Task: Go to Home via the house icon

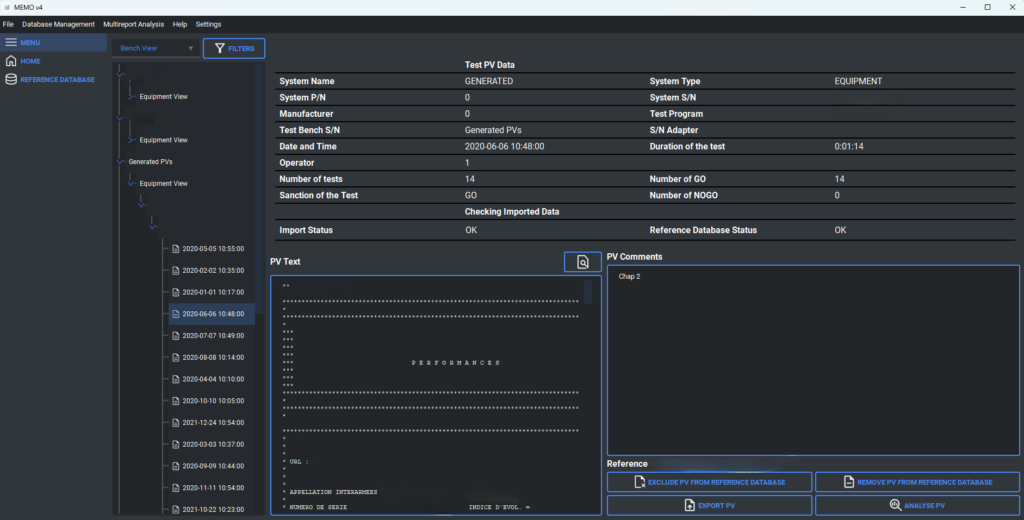Action: pos(11,61)
